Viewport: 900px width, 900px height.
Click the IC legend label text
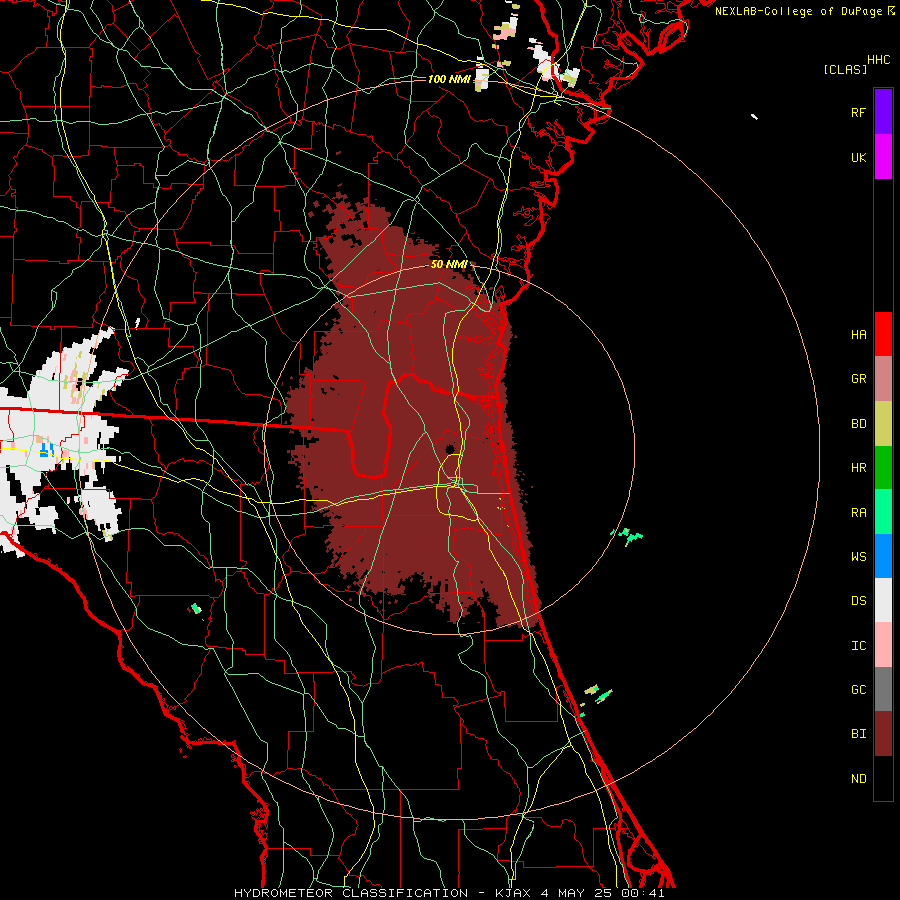pyautogui.click(x=858, y=646)
